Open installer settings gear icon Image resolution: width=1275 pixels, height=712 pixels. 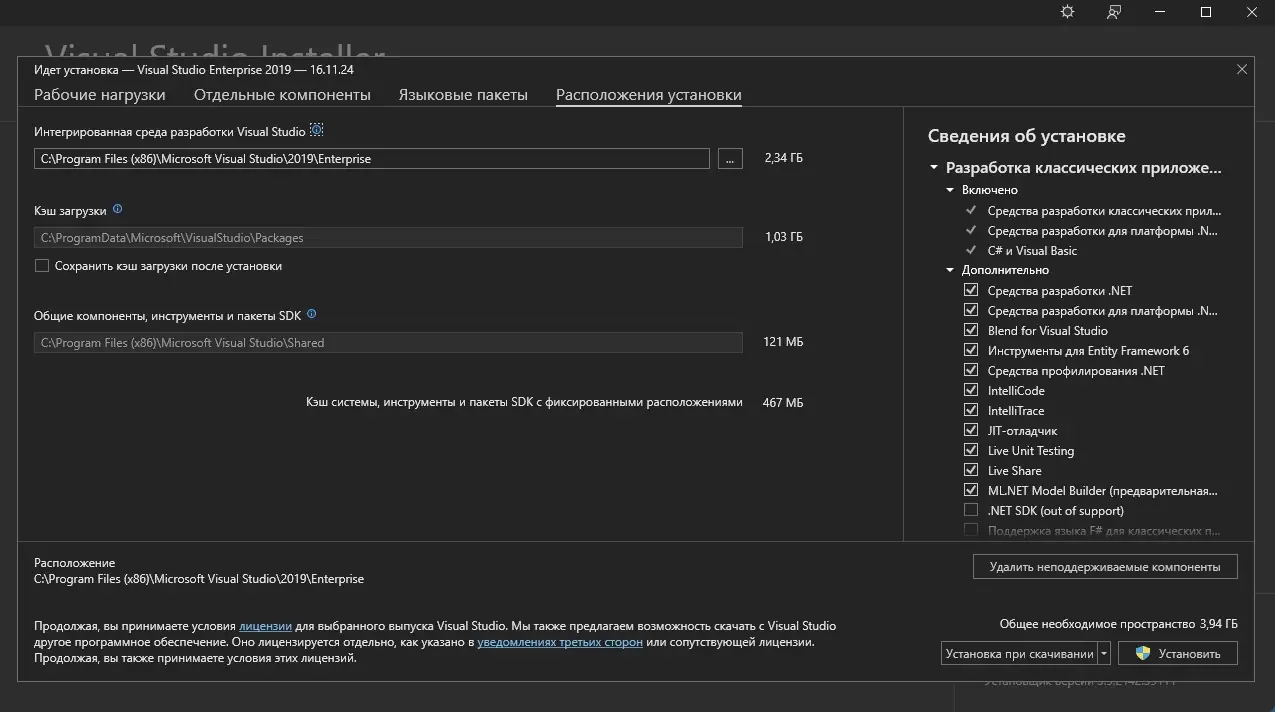(1068, 12)
